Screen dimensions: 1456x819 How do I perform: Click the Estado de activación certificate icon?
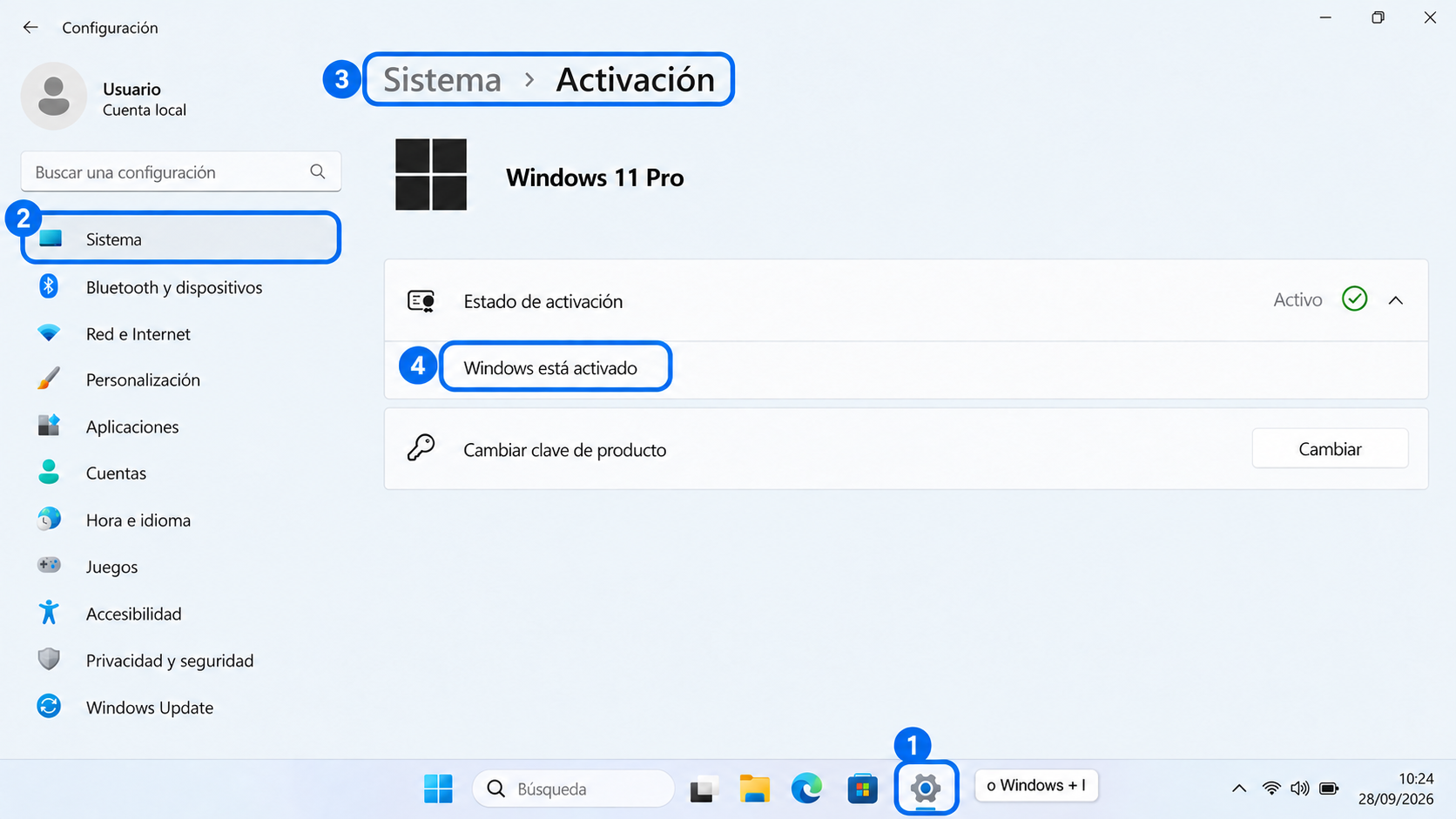coord(421,301)
